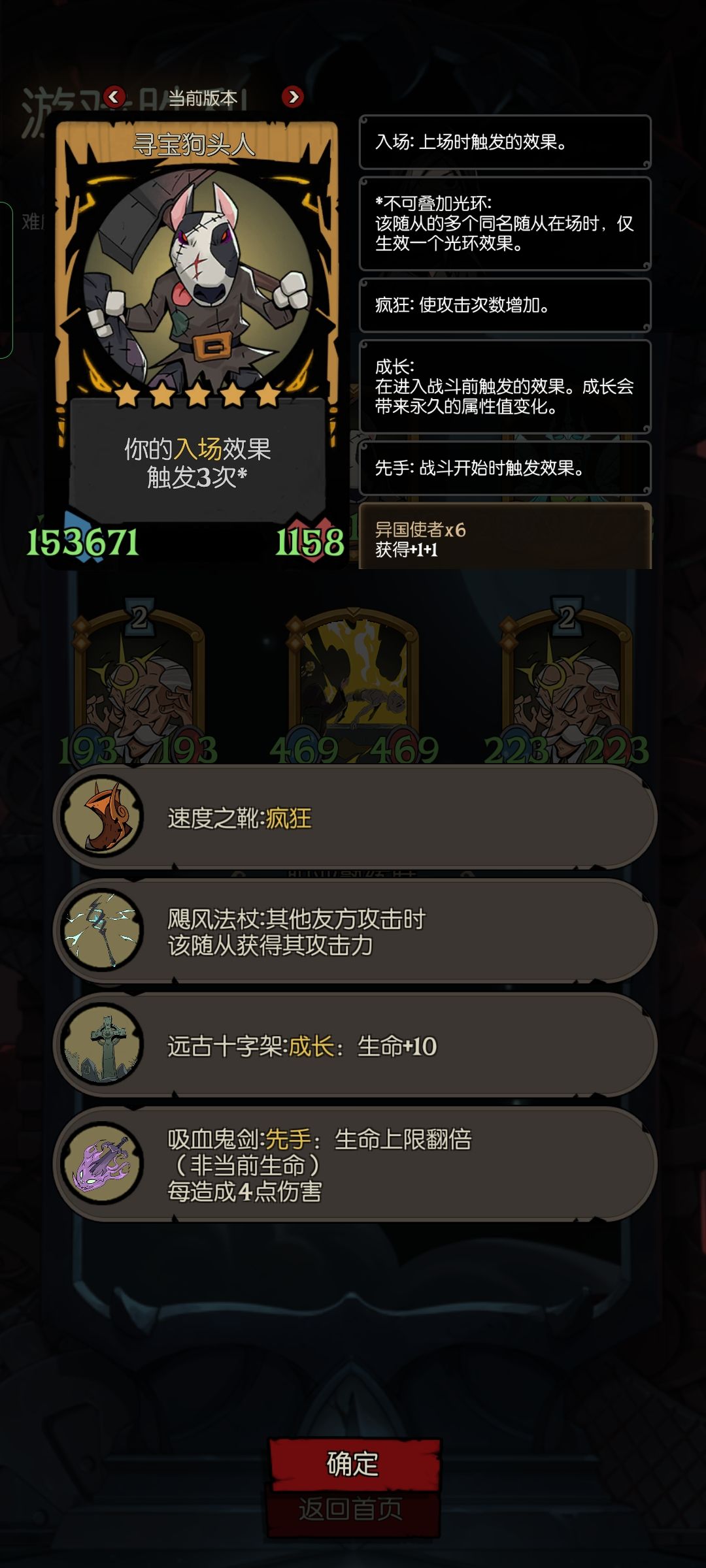The height and width of the screenshot is (1568, 706).
Task: Tap the 远古十字架 cross icon
Action: coord(102,1045)
